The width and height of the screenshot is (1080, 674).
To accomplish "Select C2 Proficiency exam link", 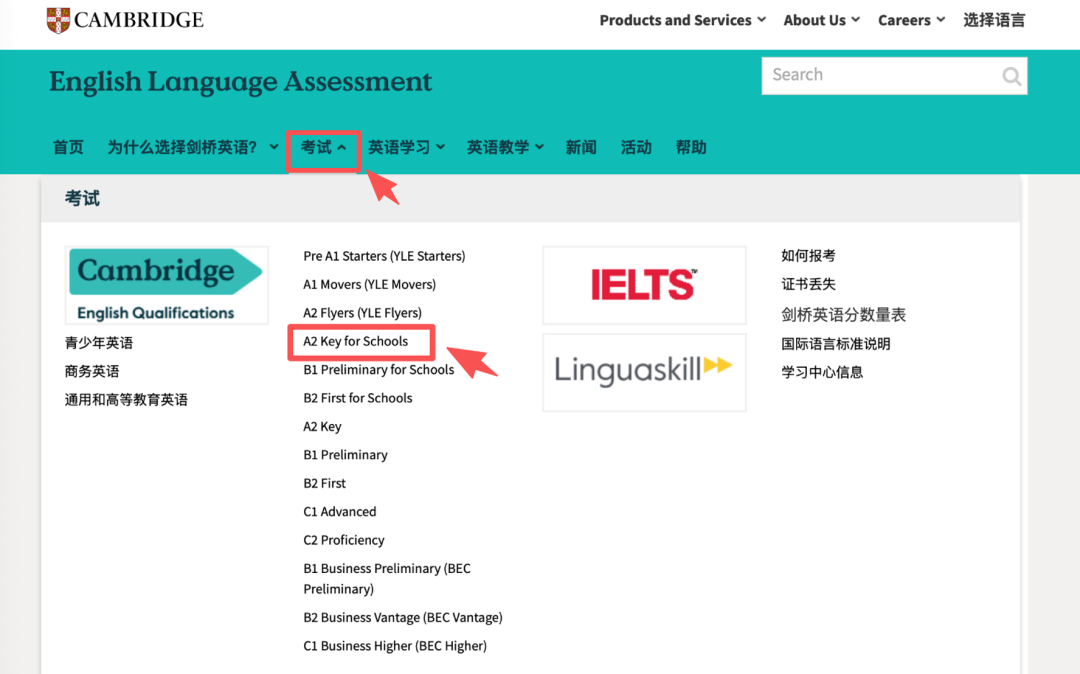I will point(344,540).
